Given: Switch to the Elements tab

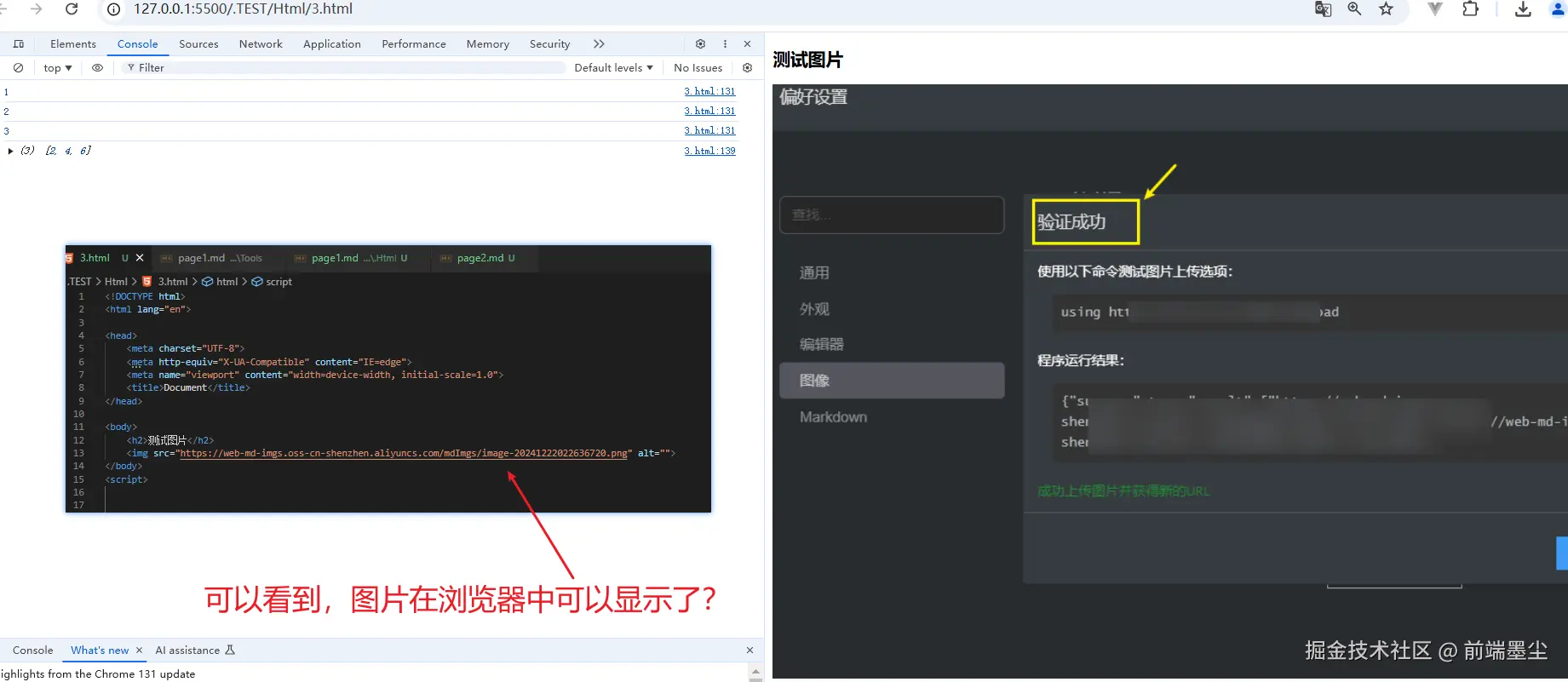Looking at the screenshot, I should (73, 44).
